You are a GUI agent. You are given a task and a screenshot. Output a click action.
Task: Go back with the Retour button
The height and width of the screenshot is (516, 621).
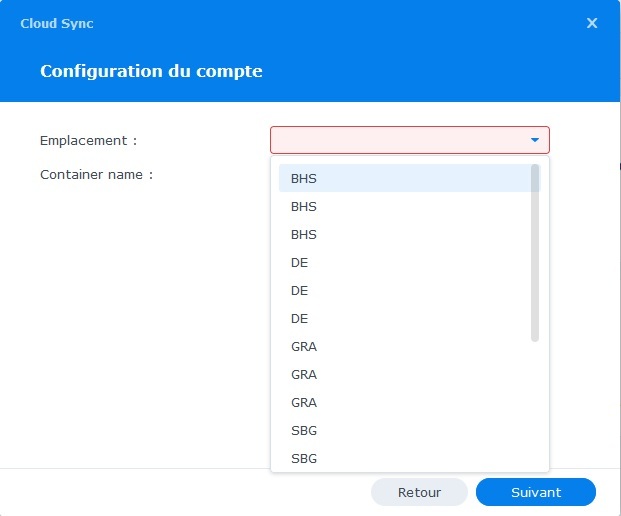pyautogui.click(x=419, y=492)
